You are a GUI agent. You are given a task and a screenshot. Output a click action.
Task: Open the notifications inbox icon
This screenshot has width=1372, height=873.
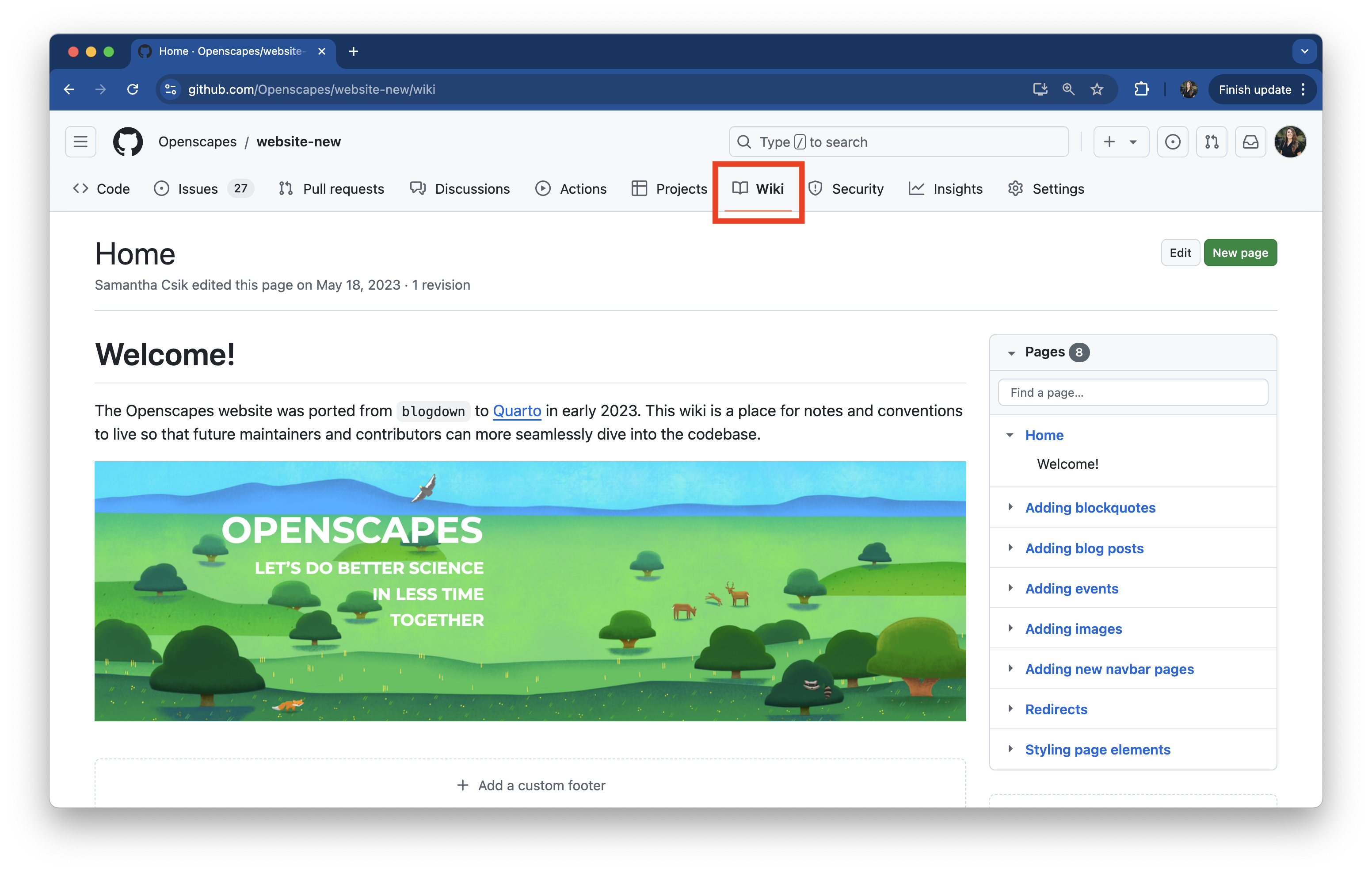(1250, 142)
